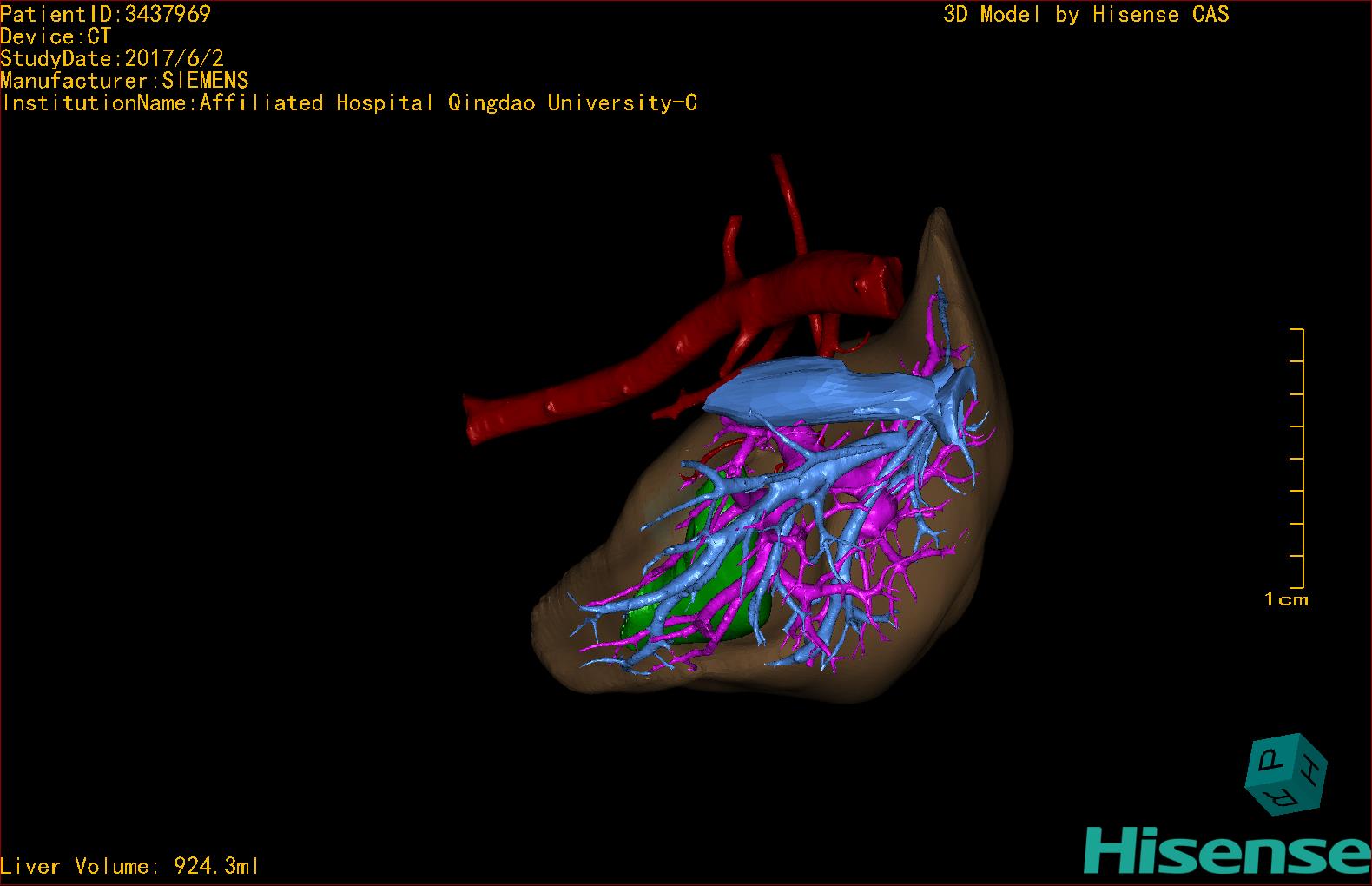Click the 3D Model by Hisense CAS title
The image size is (1372, 886).
coord(1085,14)
